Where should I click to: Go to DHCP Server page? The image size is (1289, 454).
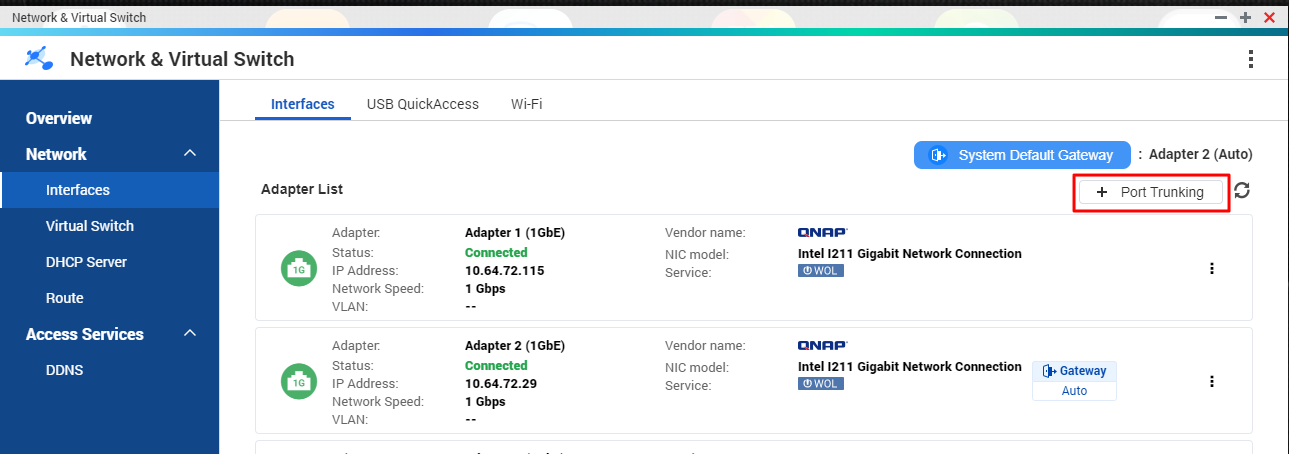tap(86, 262)
